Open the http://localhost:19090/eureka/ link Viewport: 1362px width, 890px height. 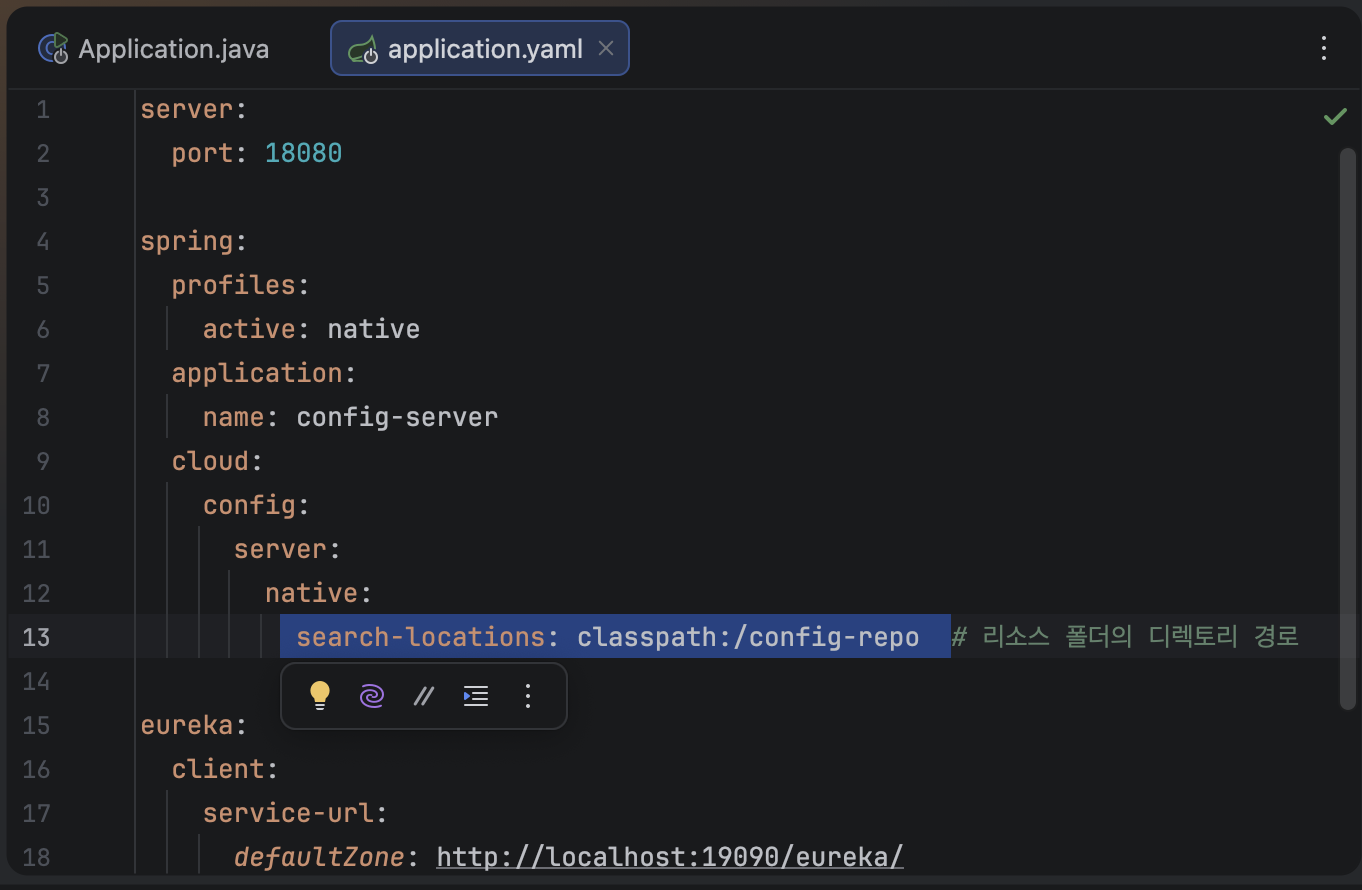(x=670, y=857)
